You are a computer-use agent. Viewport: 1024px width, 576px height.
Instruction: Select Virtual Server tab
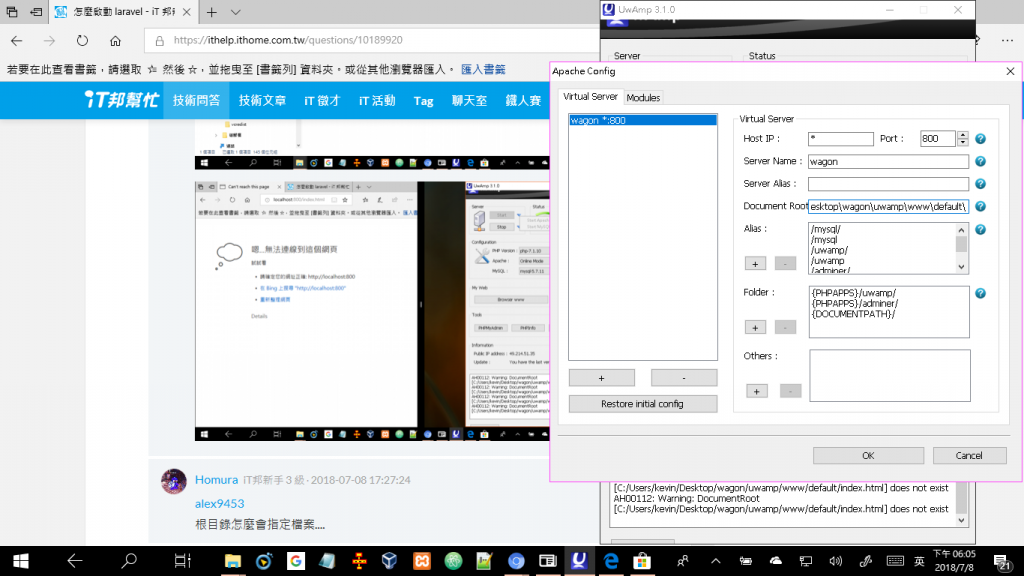point(590,97)
